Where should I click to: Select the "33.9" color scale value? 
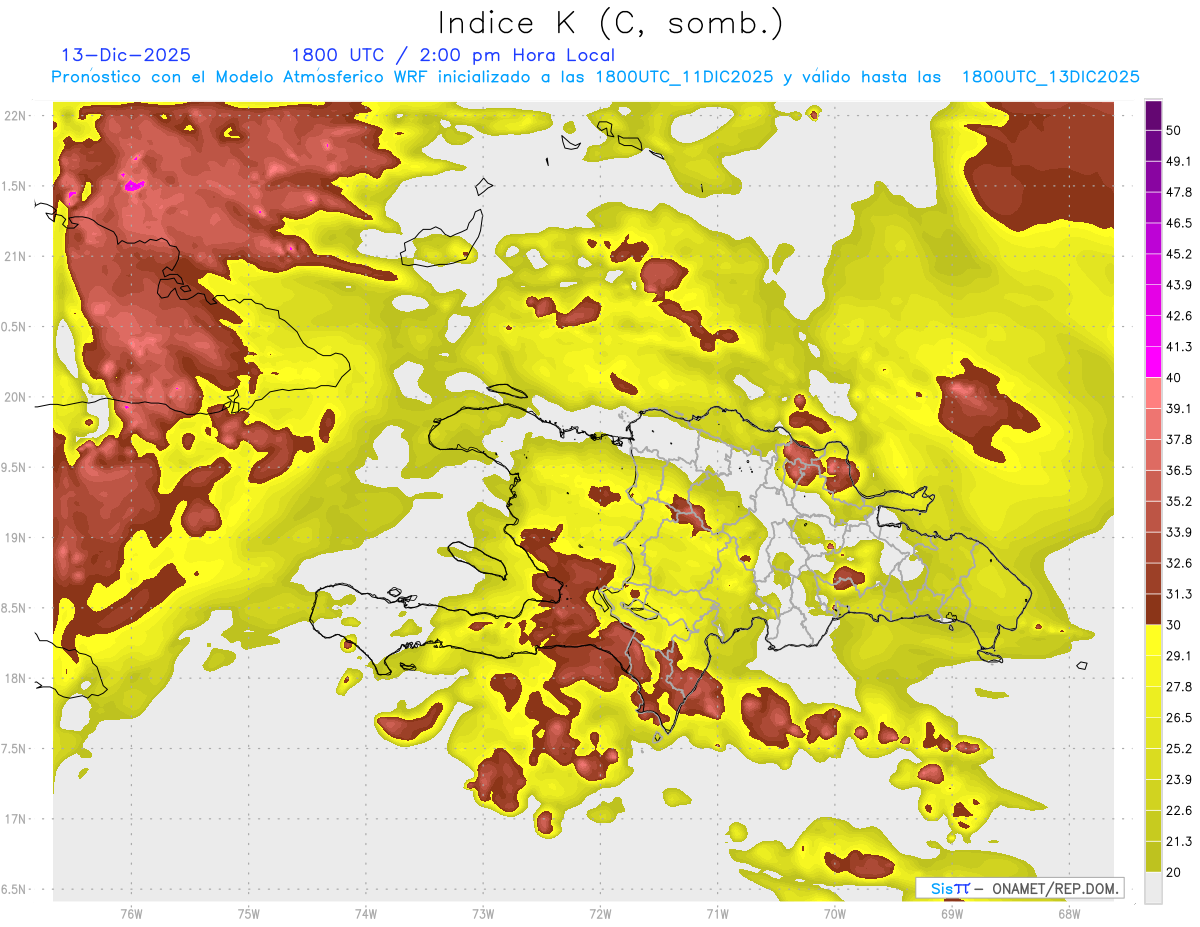(1179, 532)
